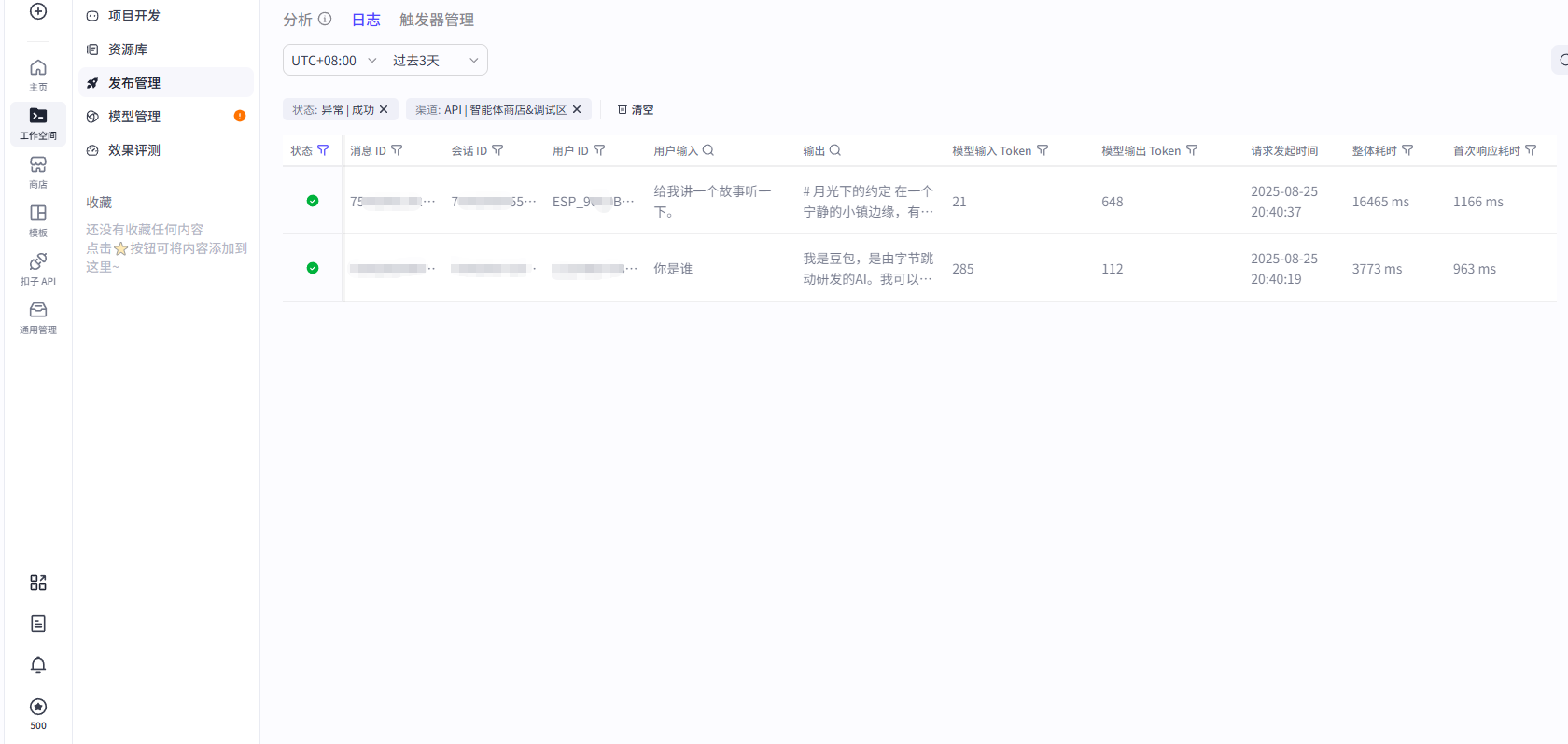
Task: Switch to the 日志 tab
Action: click(x=366, y=20)
